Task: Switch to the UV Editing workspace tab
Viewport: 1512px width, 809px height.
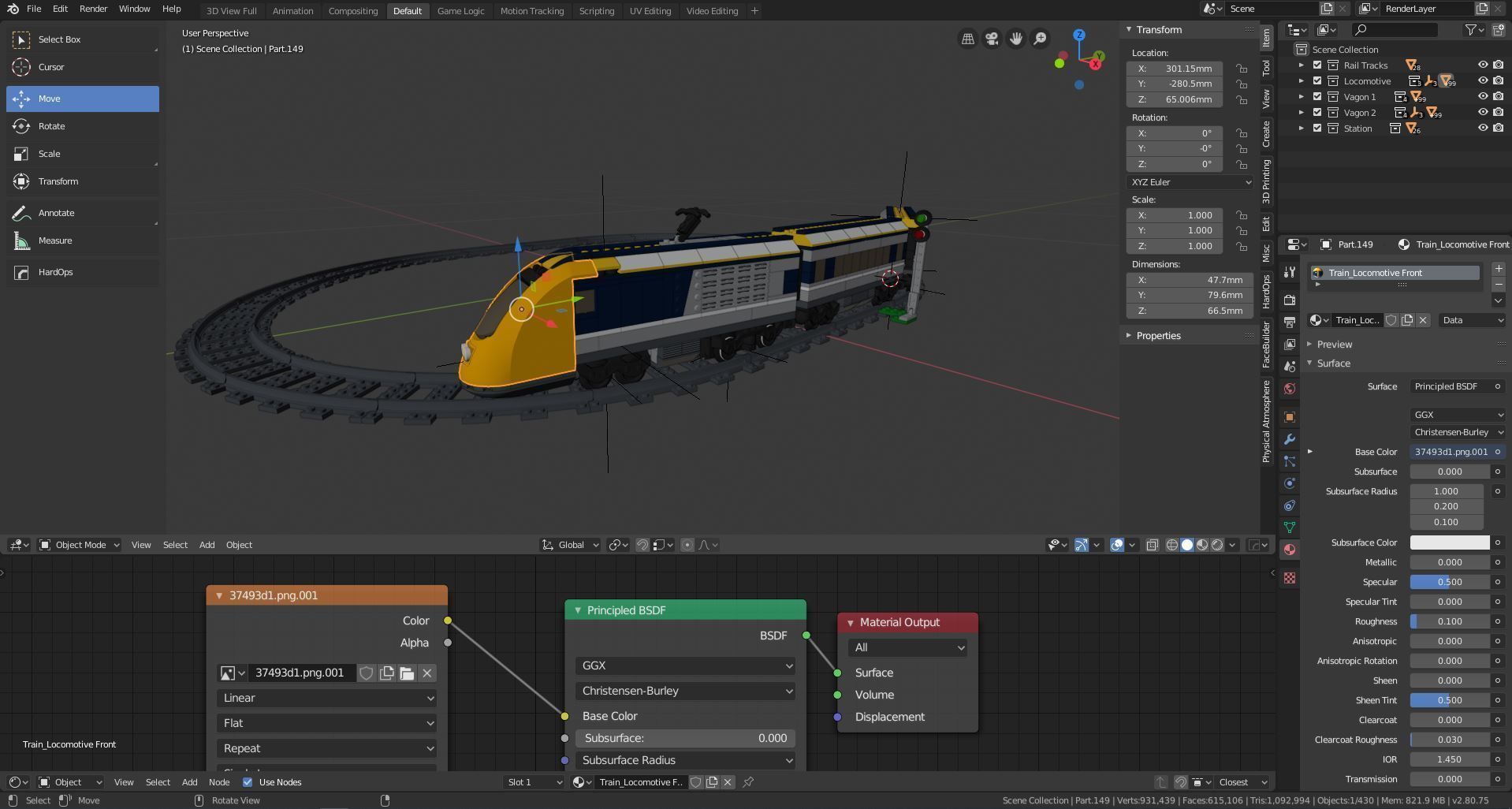Action: [x=650, y=11]
